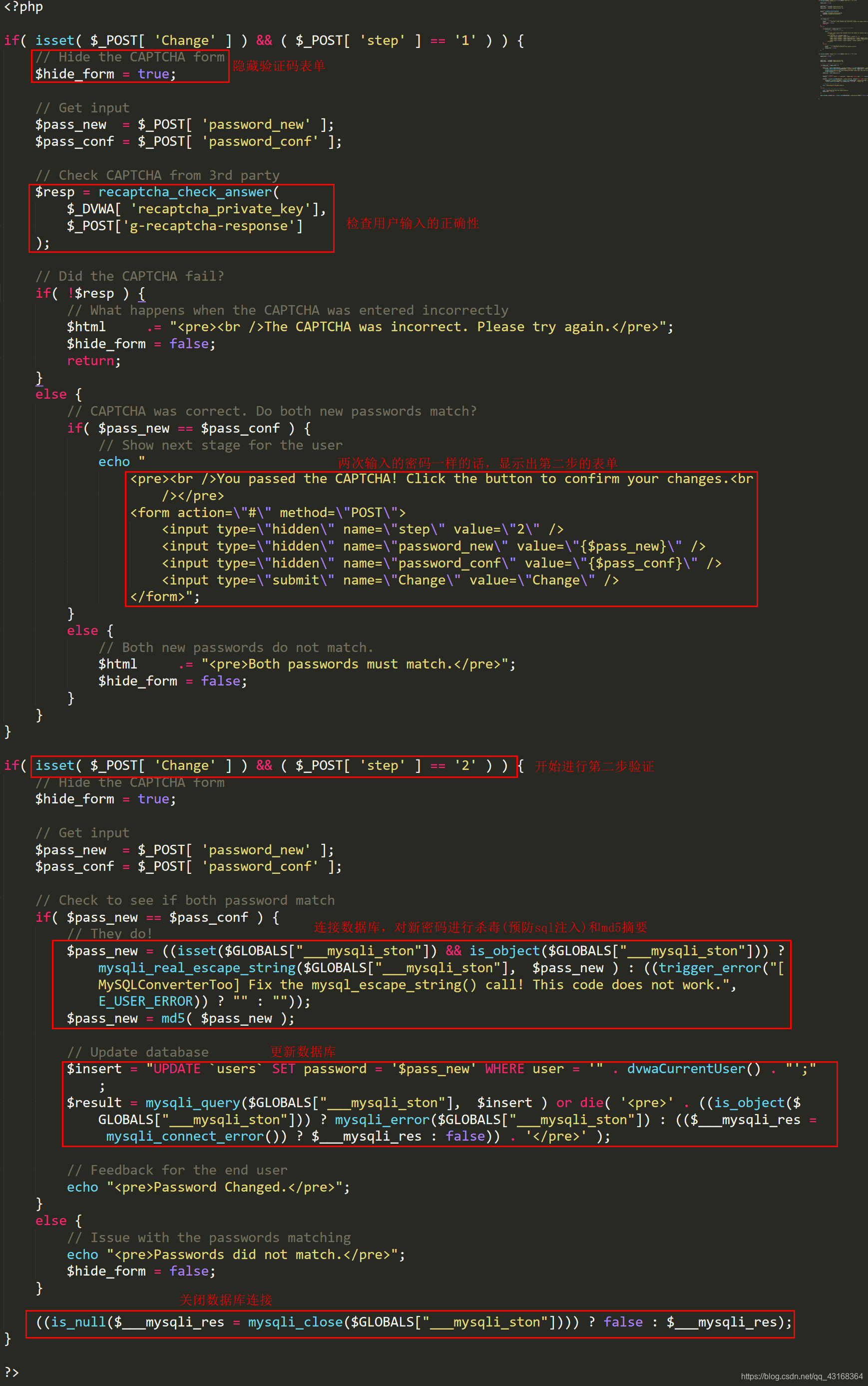The height and width of the screenshot is (1386, 868).
Task: Click '// Check CAPTCHA from 3rd party' comment
Action: point(157,175)
